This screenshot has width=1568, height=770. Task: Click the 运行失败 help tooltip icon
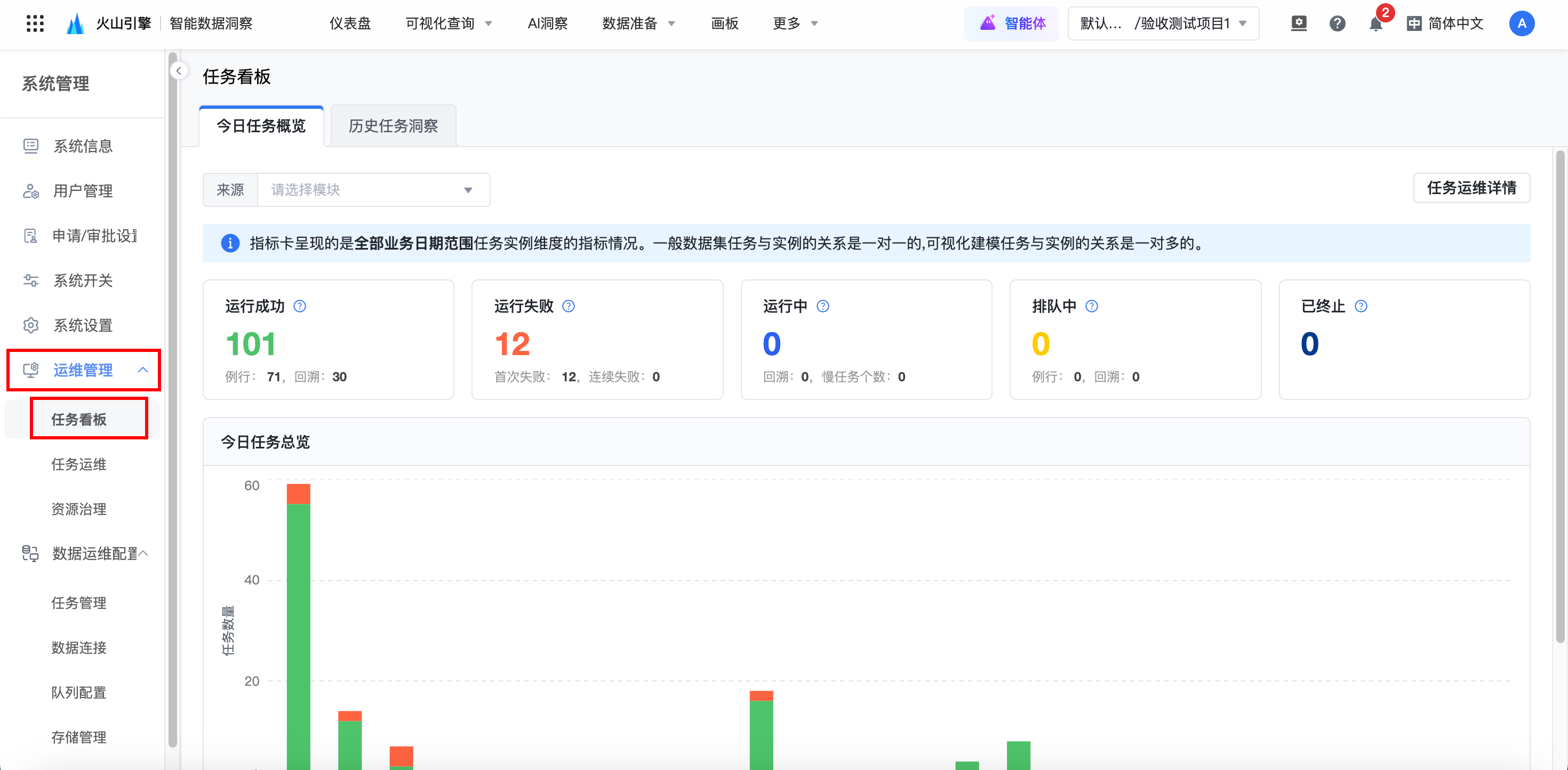[x=568, y=306]
